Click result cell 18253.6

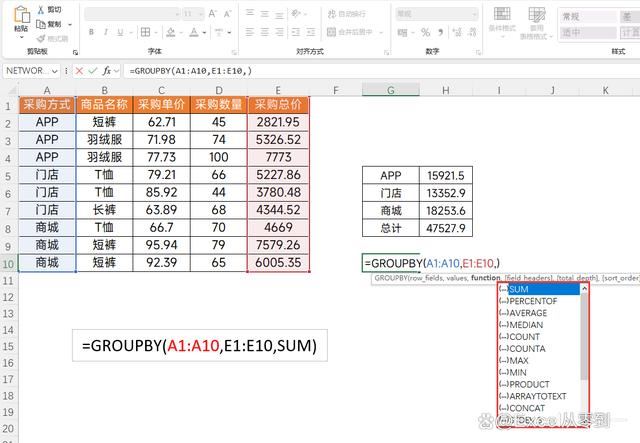[x=446, y=211]
